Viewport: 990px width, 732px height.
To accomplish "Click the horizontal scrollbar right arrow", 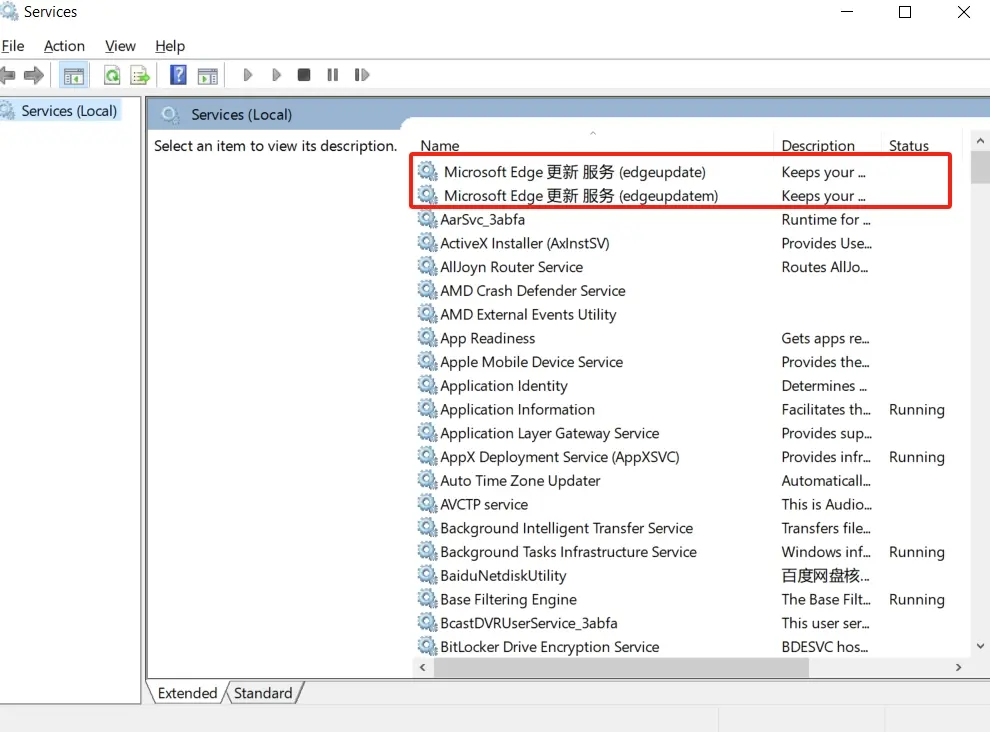I will pos(958,668).
